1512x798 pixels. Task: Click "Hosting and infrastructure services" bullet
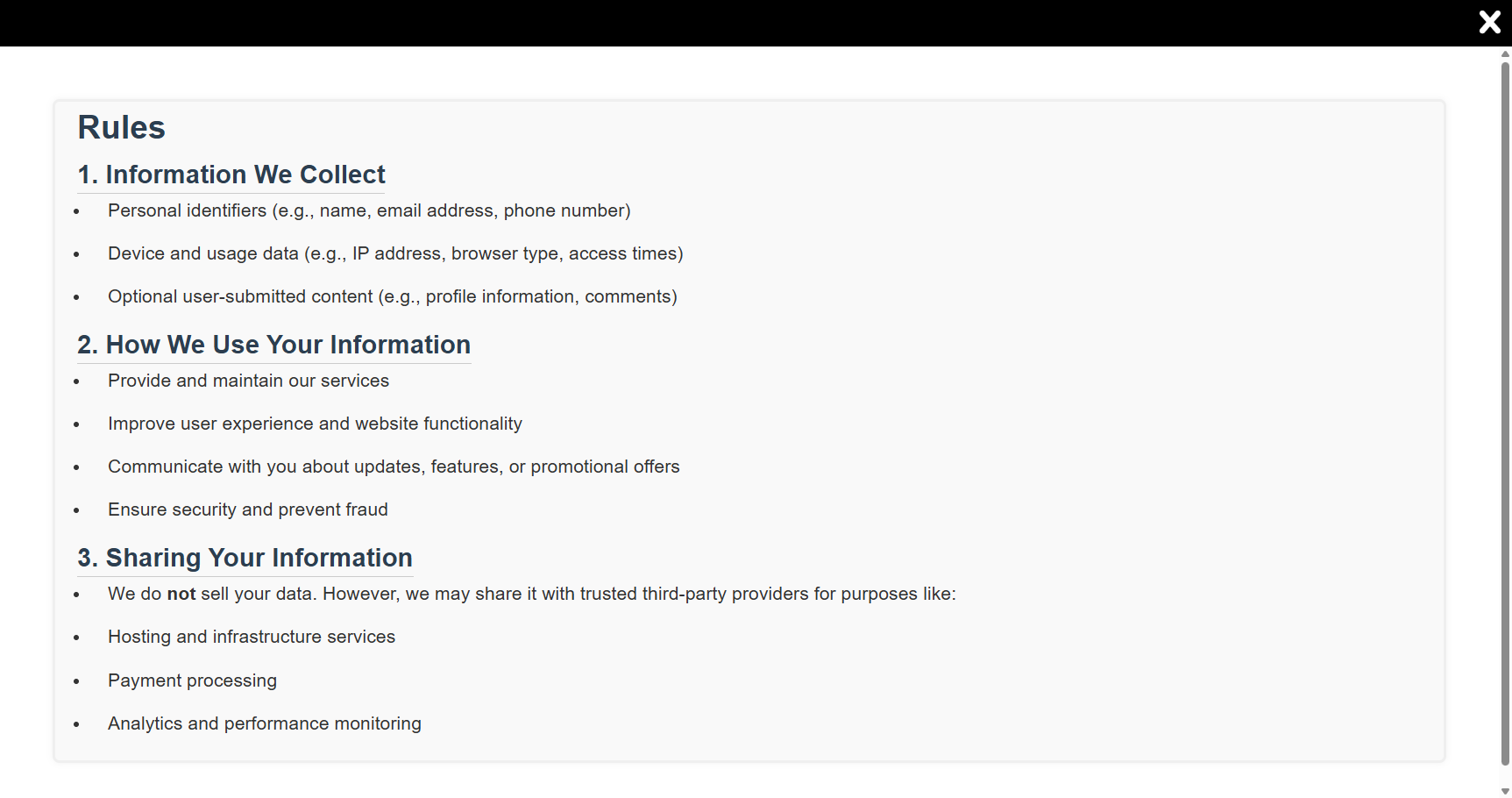[x=252, y=637]
